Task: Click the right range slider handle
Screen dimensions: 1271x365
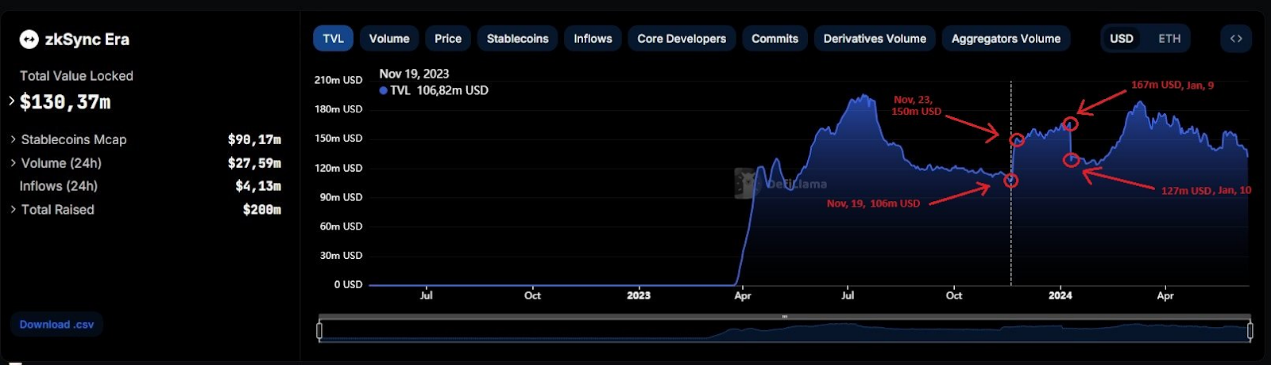Action: pos(1250,330)
